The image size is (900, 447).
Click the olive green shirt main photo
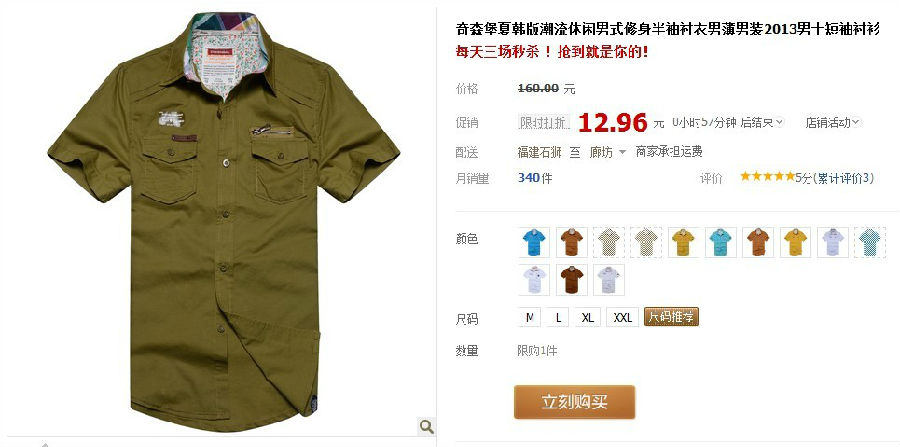(x=224, y=221)
